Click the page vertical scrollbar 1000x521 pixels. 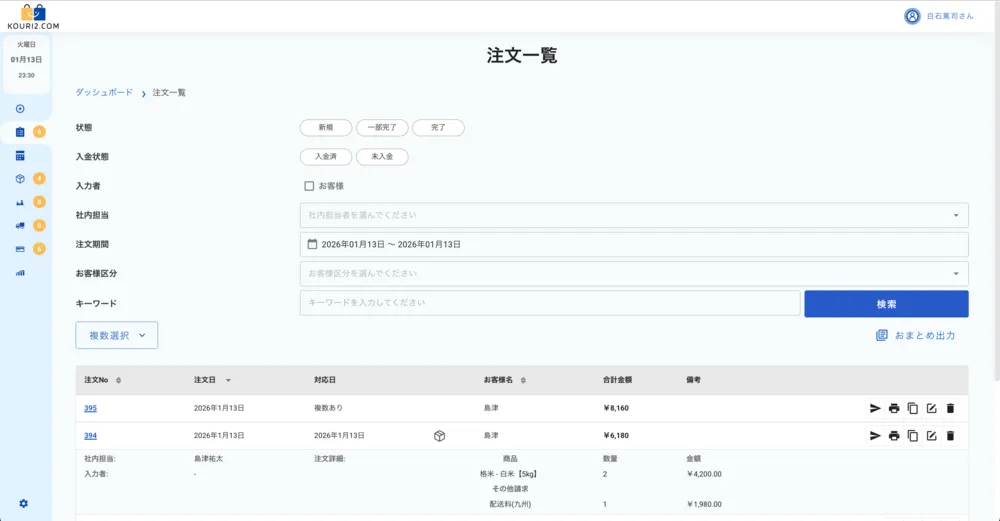pyautogui.click(x=996, y=191)
